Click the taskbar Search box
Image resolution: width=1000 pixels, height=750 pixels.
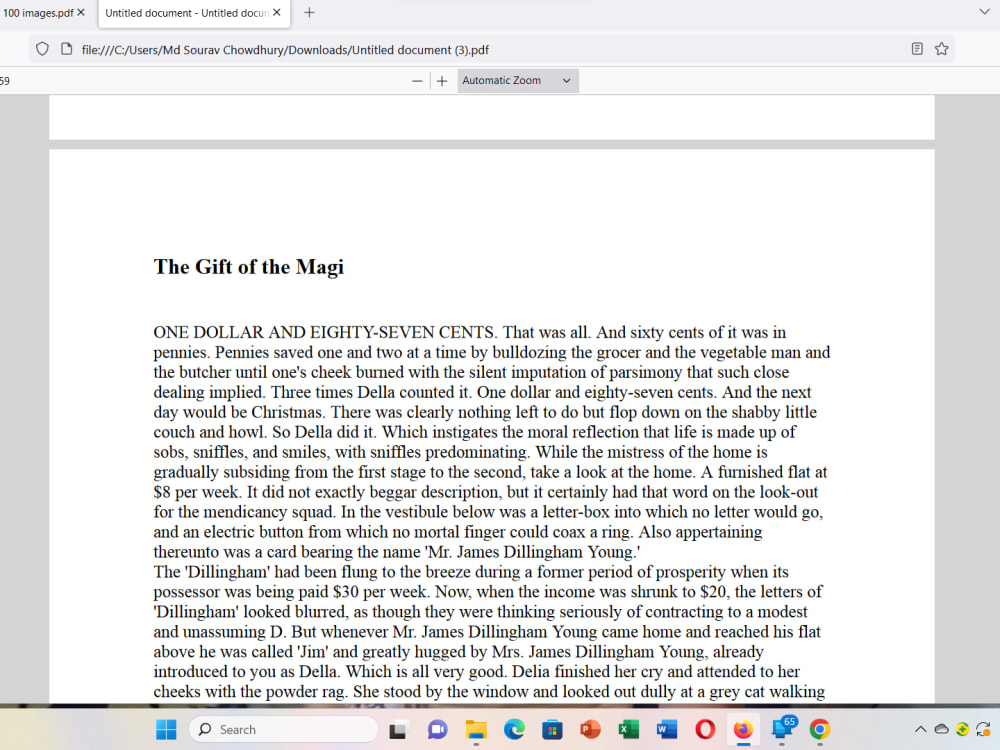click(x=284, y=729)
